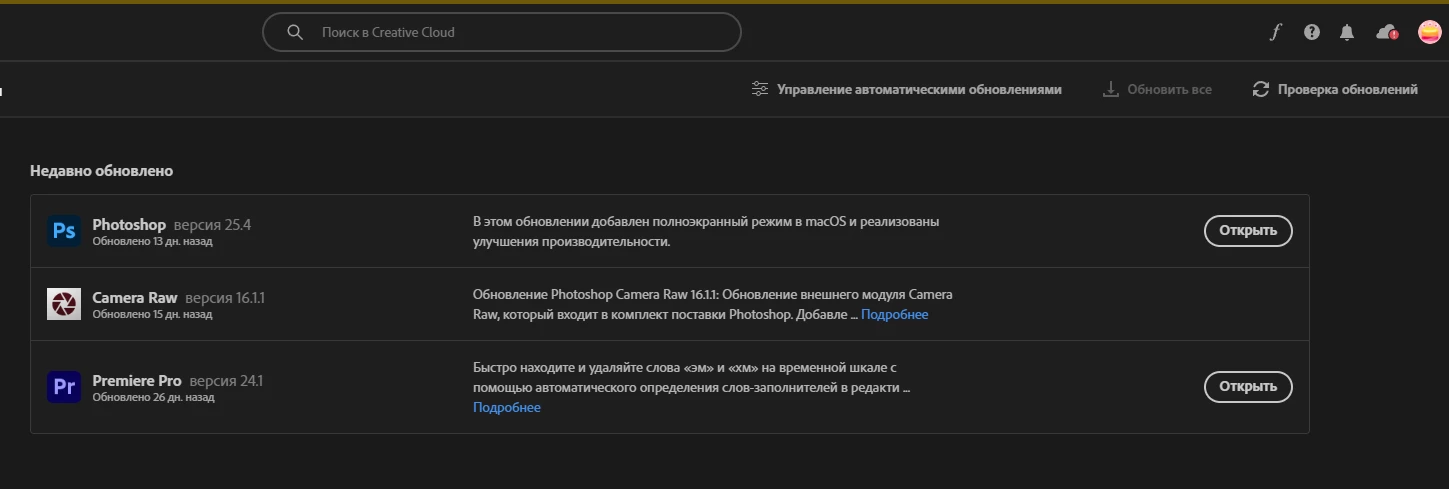Select the Photoshop title text
Screen dimensions: 1449x489
click(129, 225)
